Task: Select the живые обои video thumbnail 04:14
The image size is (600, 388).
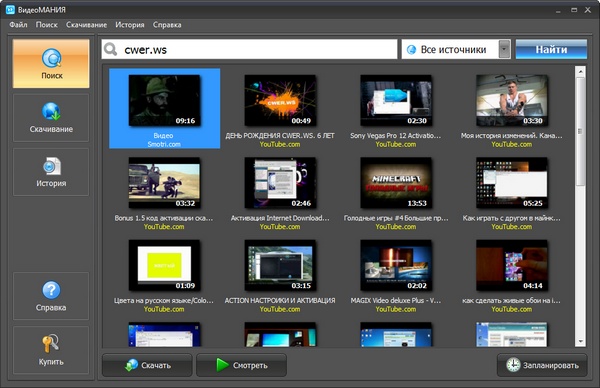Action: click(512, 265)
